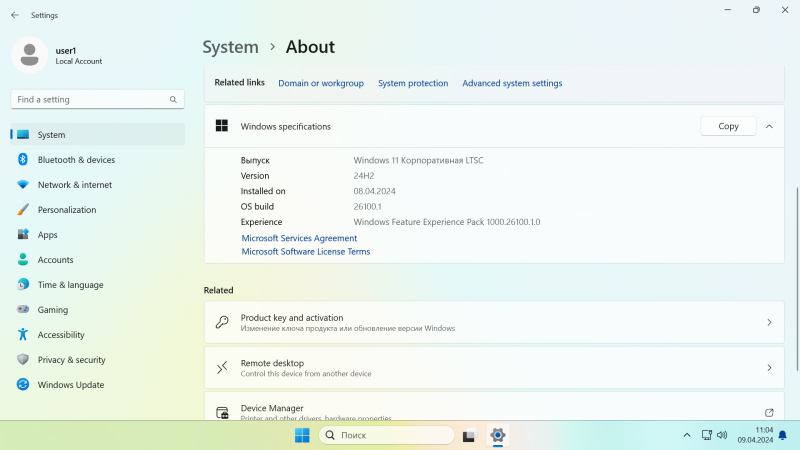Screen dimensions: 800x450
Task: Open Personalization settings page
Action: (97, 210)
